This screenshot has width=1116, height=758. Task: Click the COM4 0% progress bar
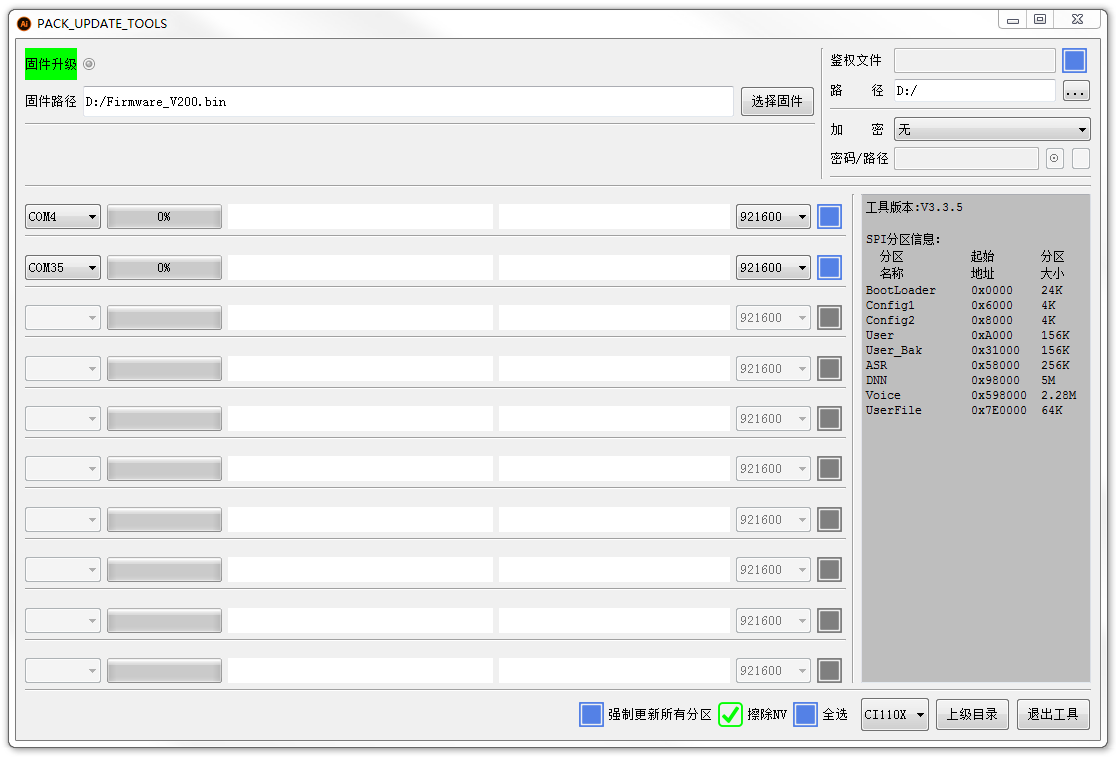(164, 217)
